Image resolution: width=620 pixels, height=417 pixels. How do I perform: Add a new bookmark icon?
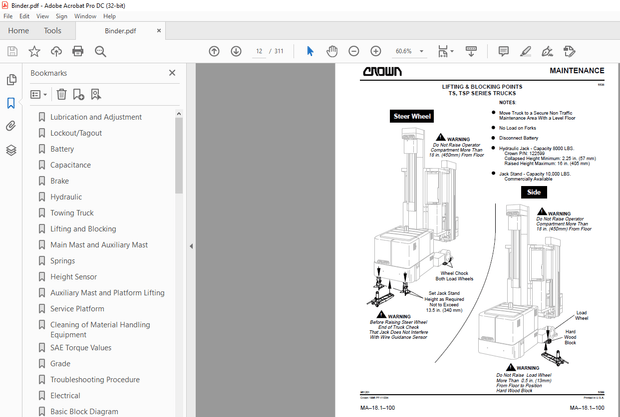click(x=78, y=94)
